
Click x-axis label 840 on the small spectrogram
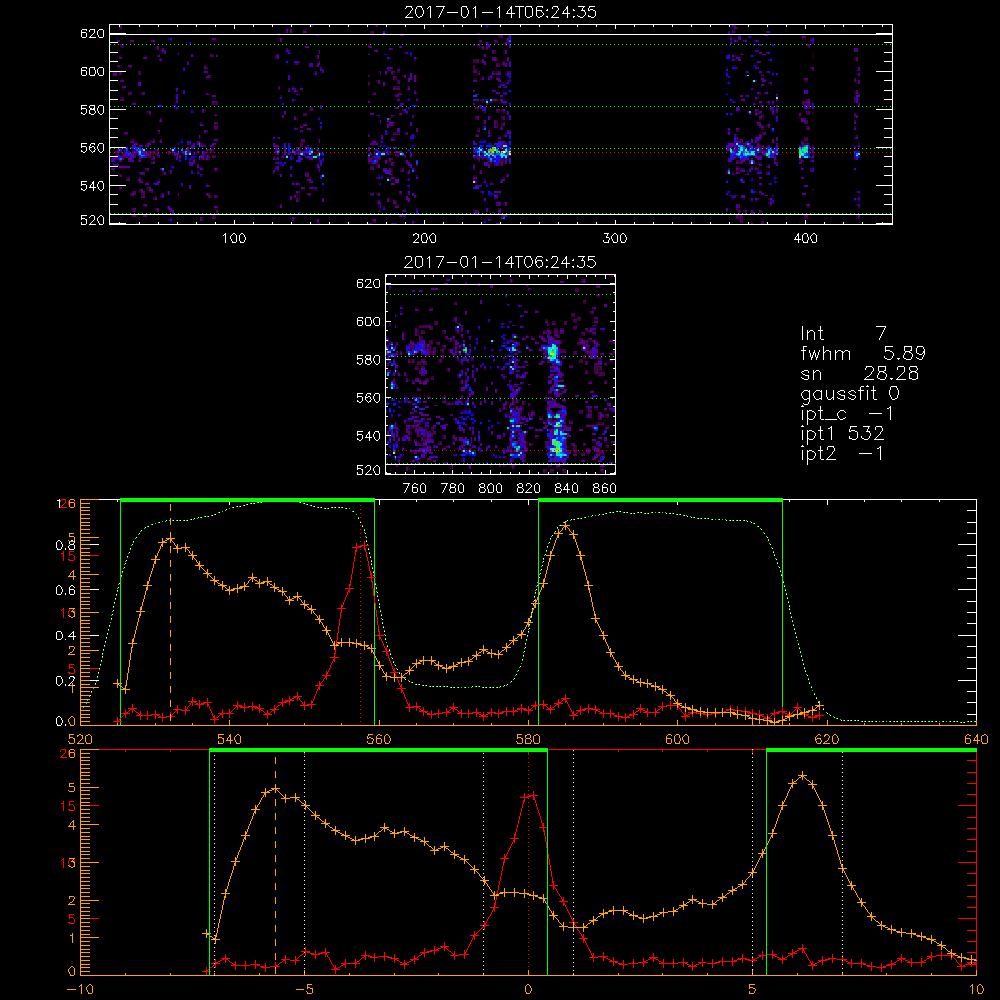point(566,489)
